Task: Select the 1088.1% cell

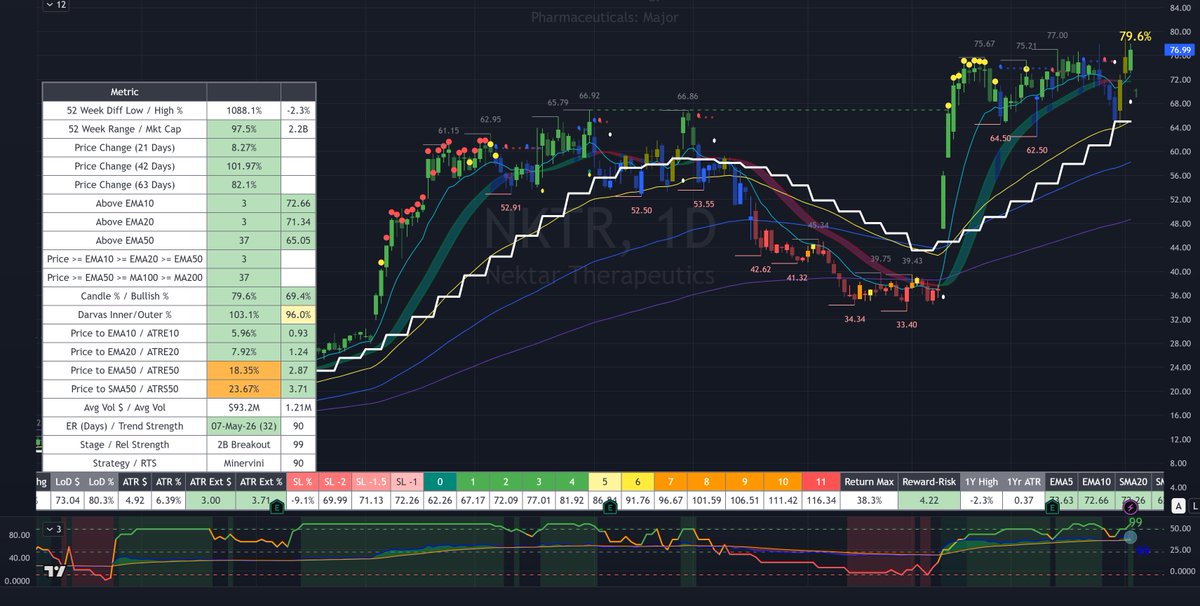Action: pyautogui.click(x=244, y=110)
